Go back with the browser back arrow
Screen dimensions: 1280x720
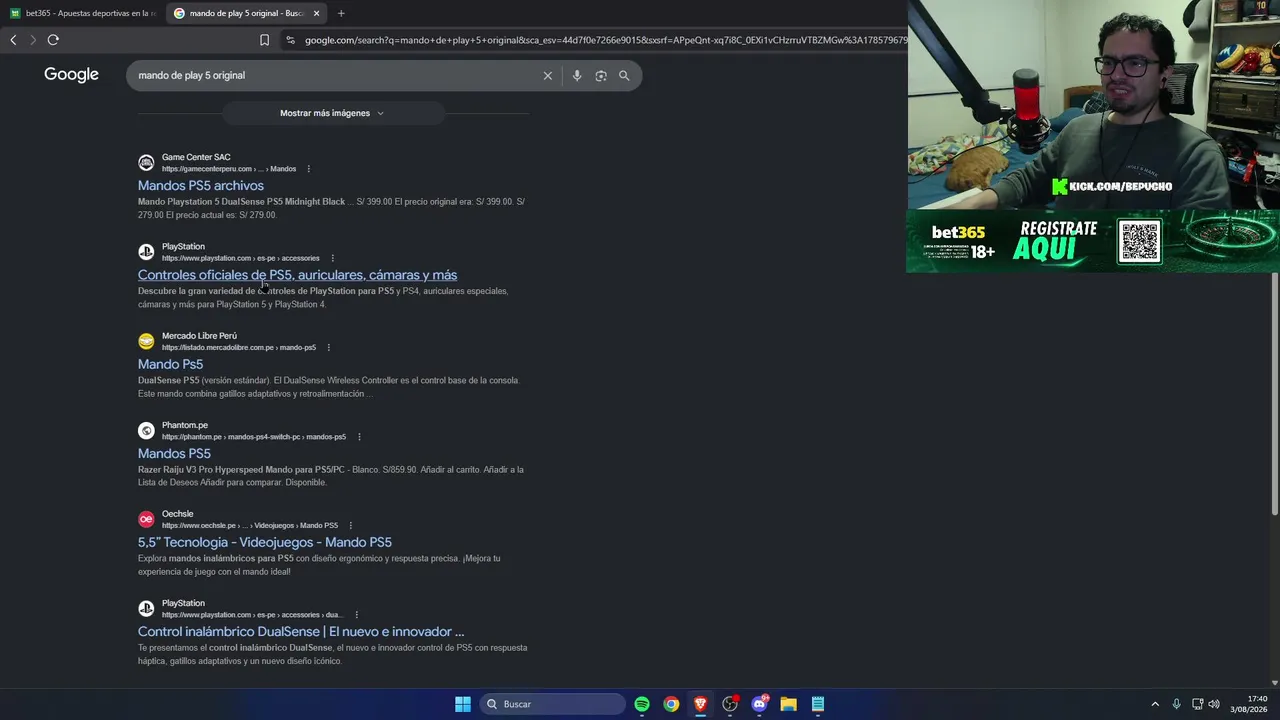pos(13,40)
